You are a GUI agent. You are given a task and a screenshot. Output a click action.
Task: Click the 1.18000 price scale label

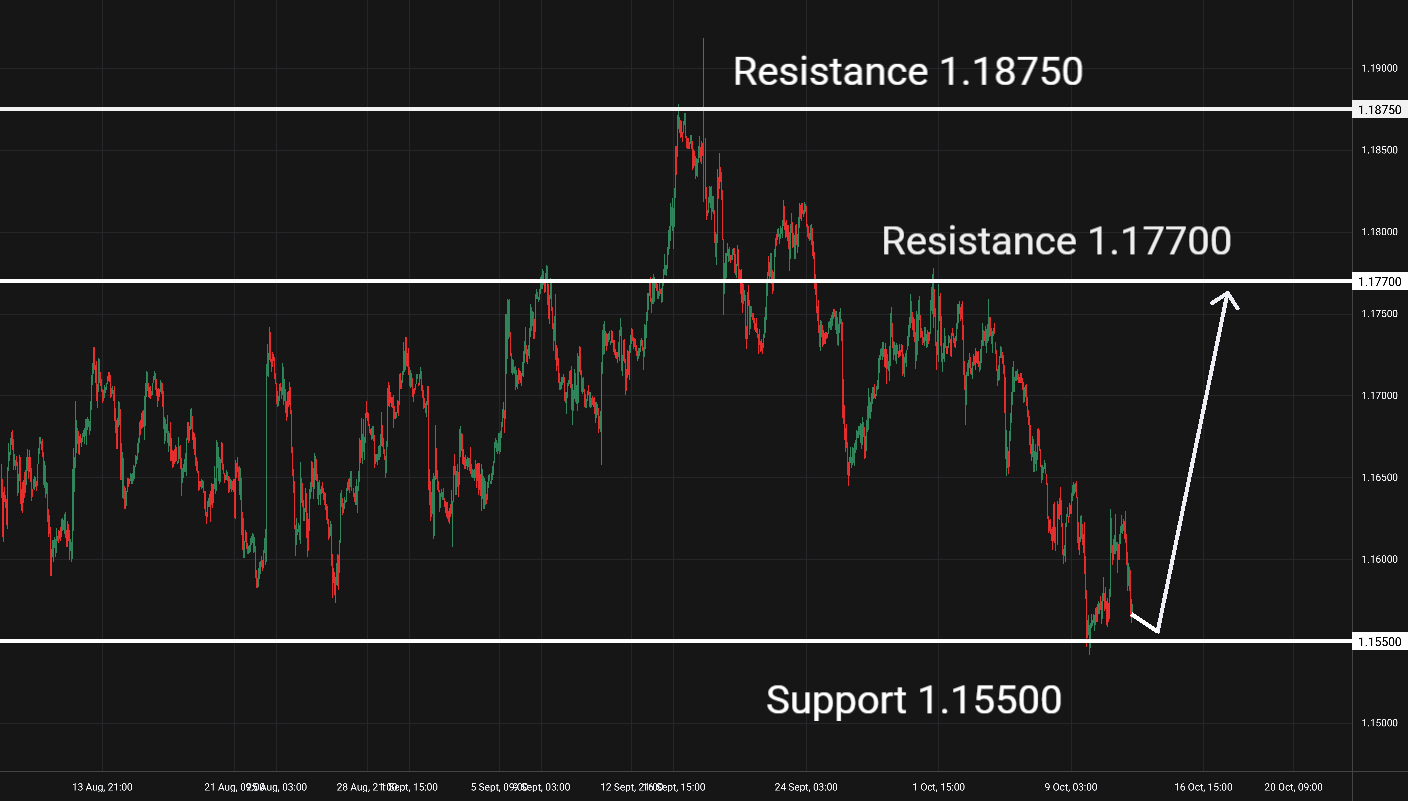(x=1379, y=232)
